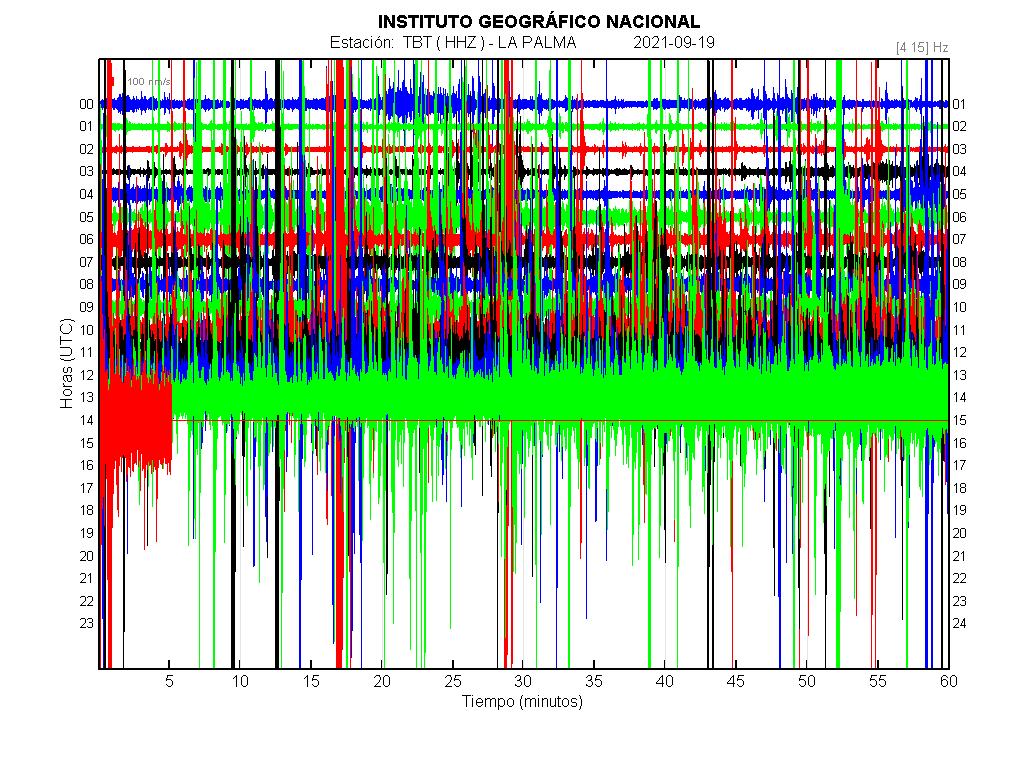The image size is (1025, 768).
Task: Click the 100 nm/s scale label
Action: pos(149,82)
